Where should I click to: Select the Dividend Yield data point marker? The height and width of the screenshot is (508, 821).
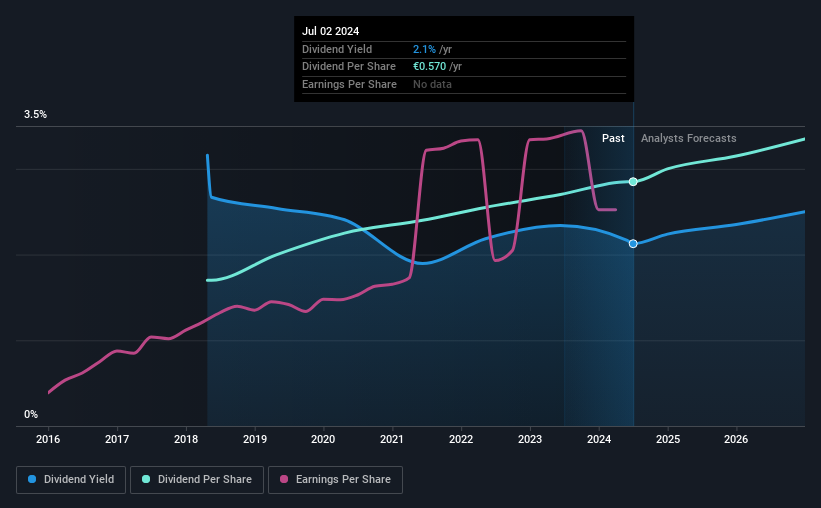(633, 244)
